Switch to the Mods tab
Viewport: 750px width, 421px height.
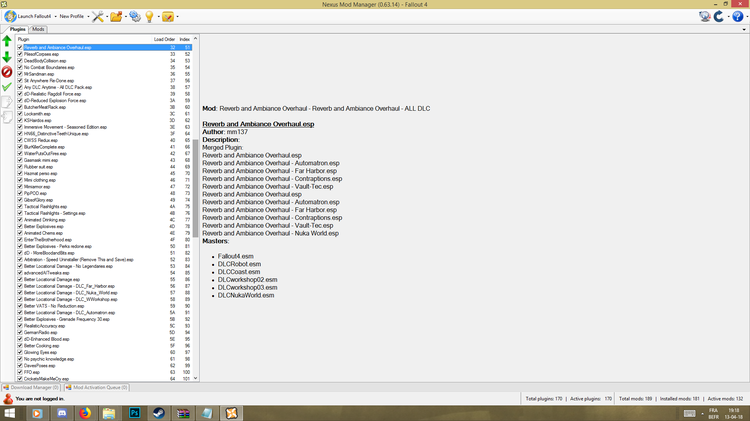coord(38,29)
